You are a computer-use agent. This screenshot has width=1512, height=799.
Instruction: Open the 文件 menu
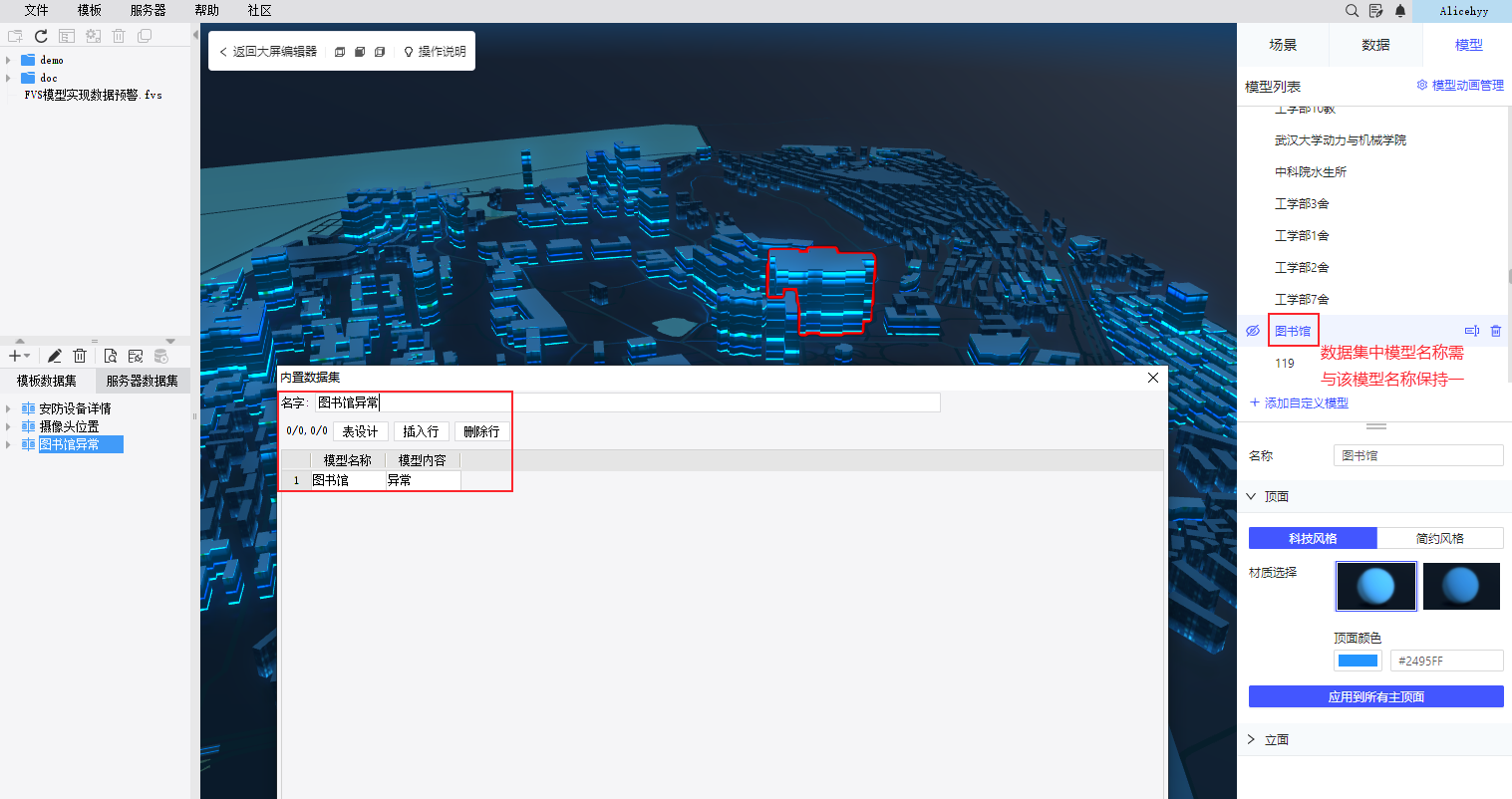[x=36, y=11]
